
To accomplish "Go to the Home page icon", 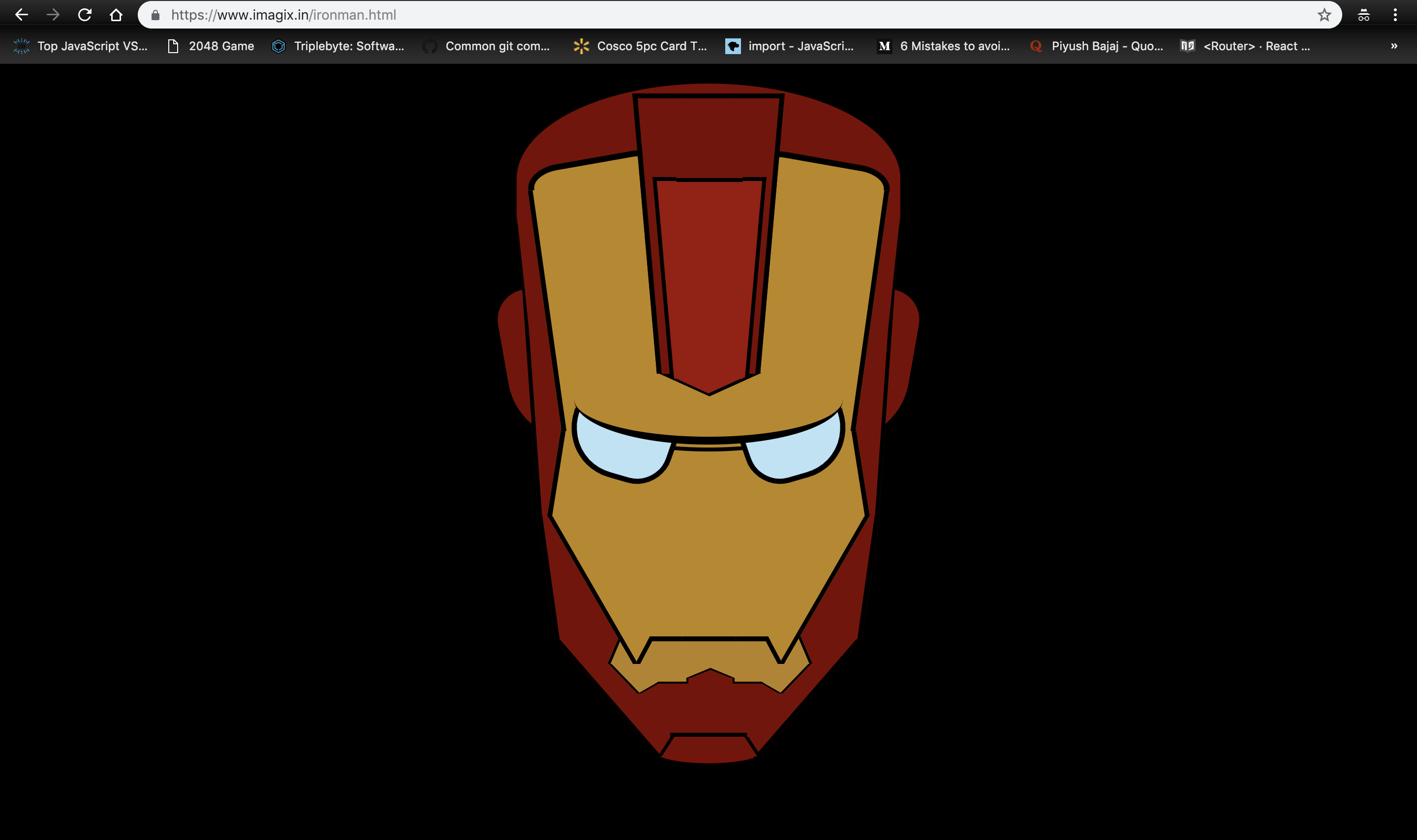I will (116, 15).
